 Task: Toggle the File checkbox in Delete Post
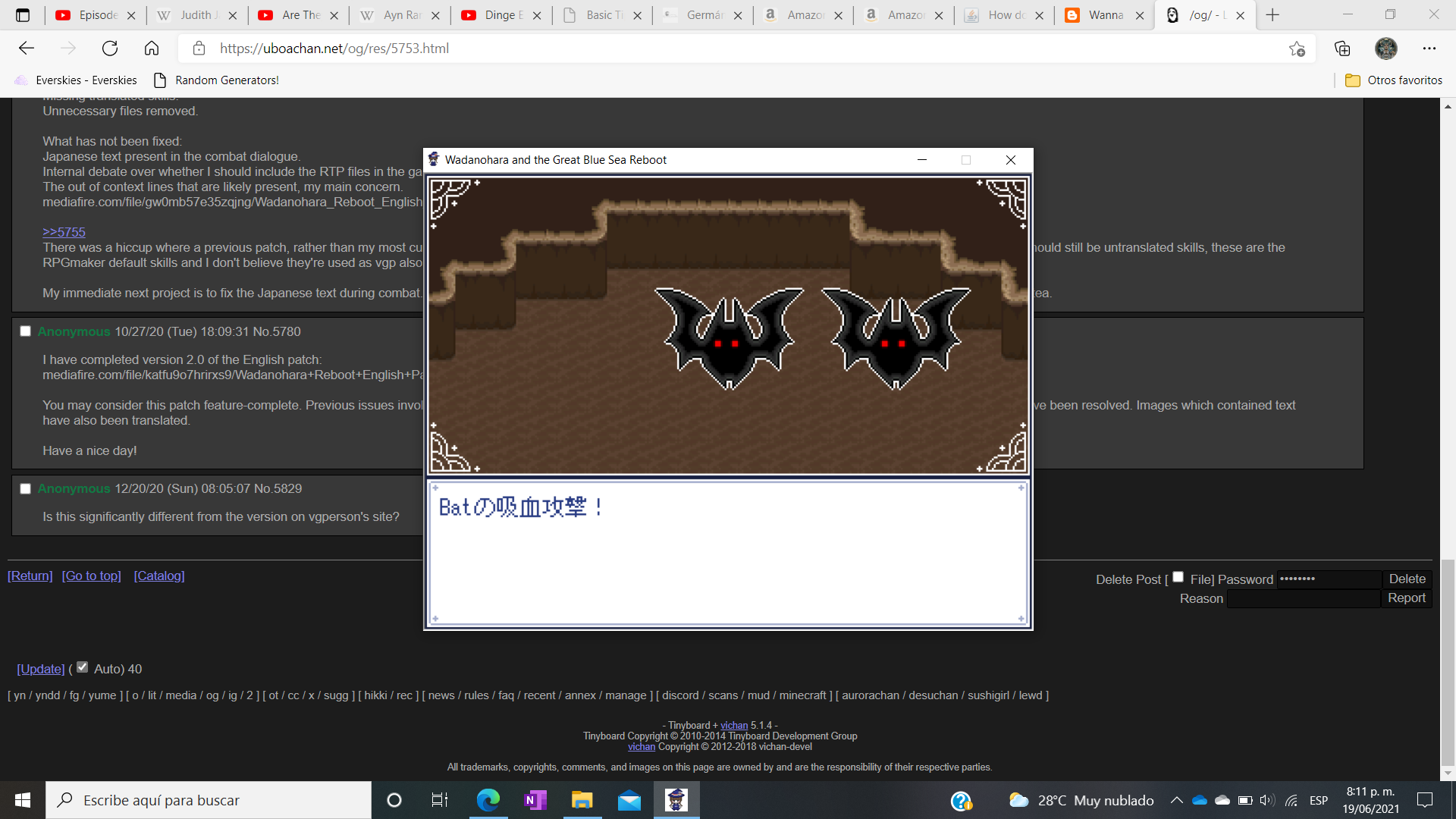click(1178, 577)
